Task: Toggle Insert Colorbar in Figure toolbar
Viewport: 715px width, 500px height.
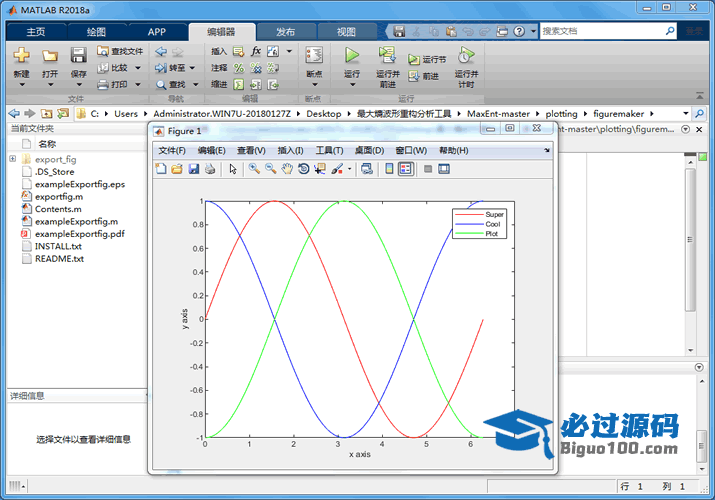Action: pos(389,169)
